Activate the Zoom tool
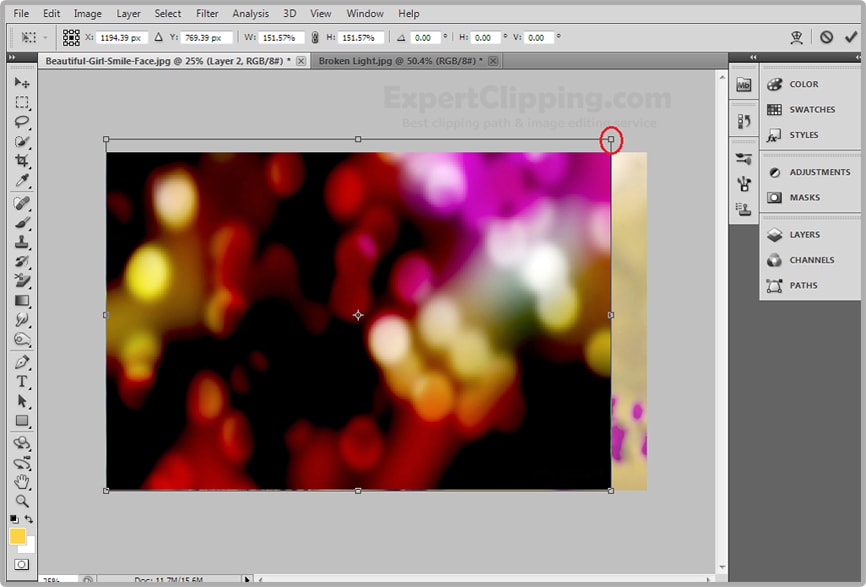 coord(22,501)
